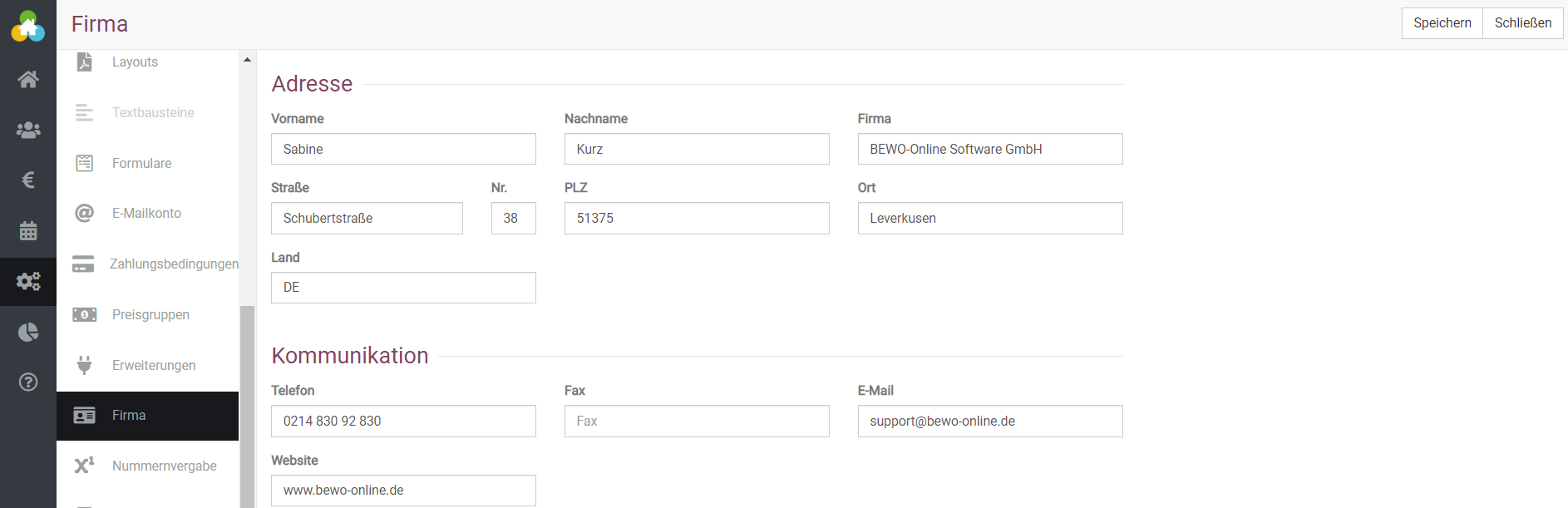Open Preisgruppen settings
This screenshot has width=1568, height=508.
click(150, 315)
